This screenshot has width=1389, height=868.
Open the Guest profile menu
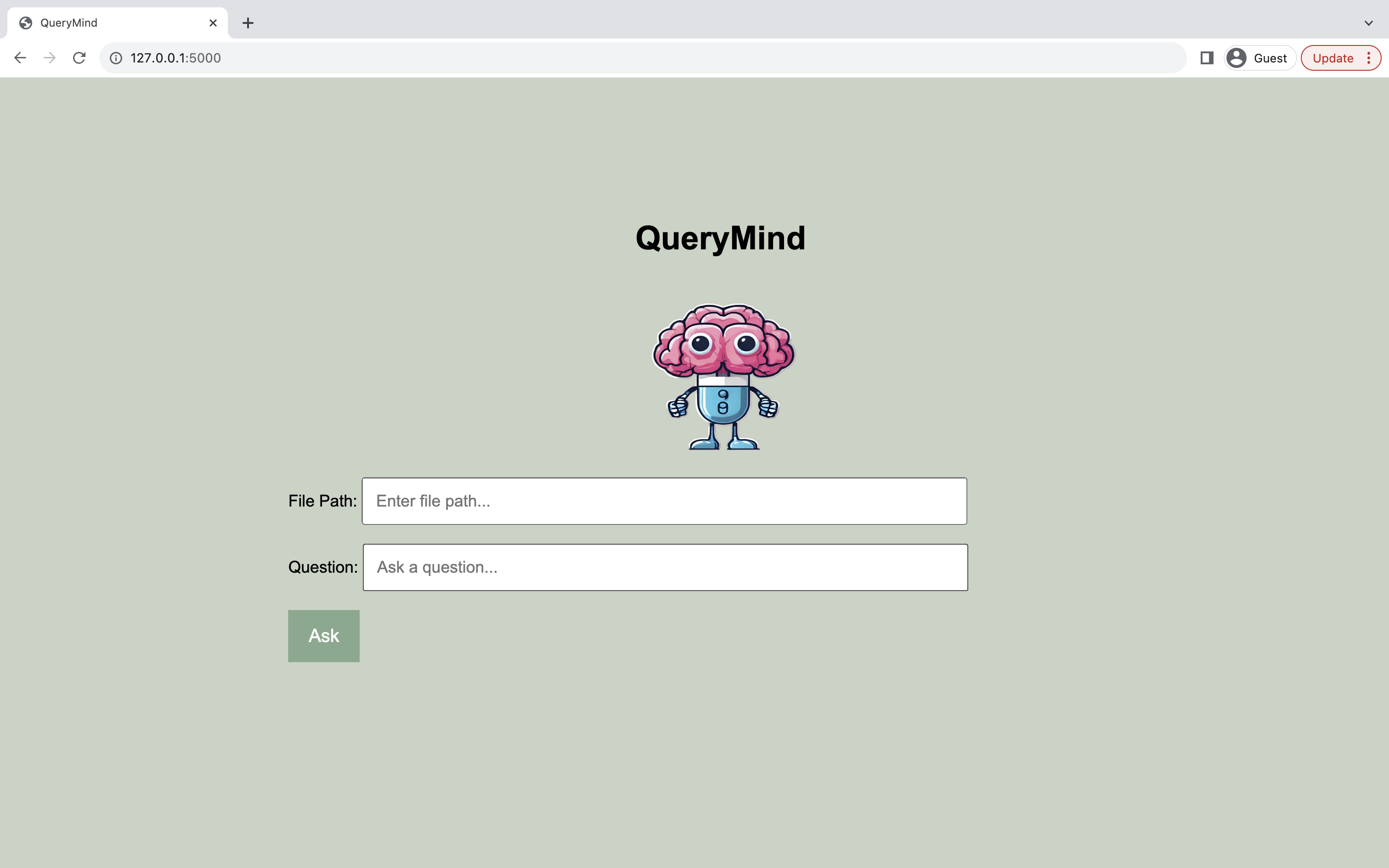coord(1259,58)
